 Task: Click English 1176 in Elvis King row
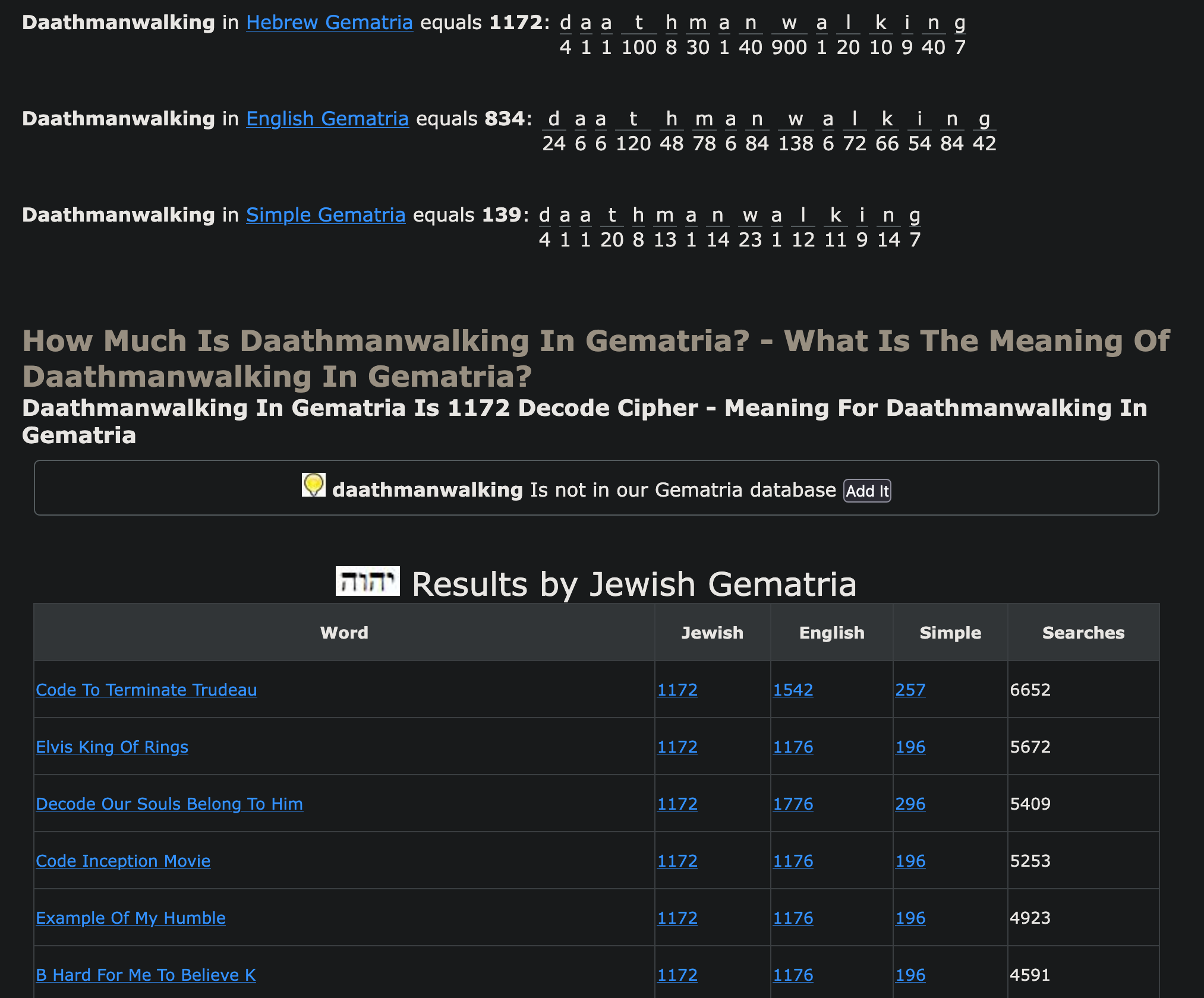793,747
